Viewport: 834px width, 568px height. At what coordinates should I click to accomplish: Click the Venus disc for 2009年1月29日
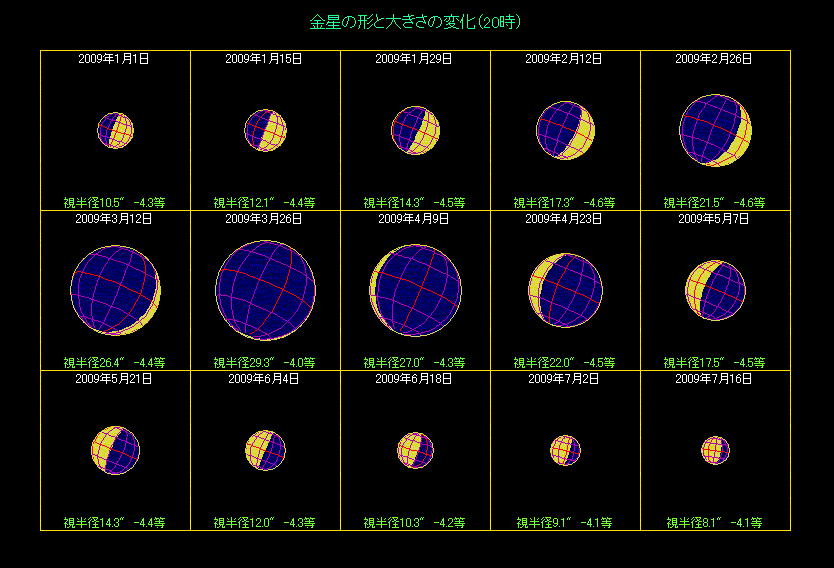pyautogui.click(x=415, y=131)
